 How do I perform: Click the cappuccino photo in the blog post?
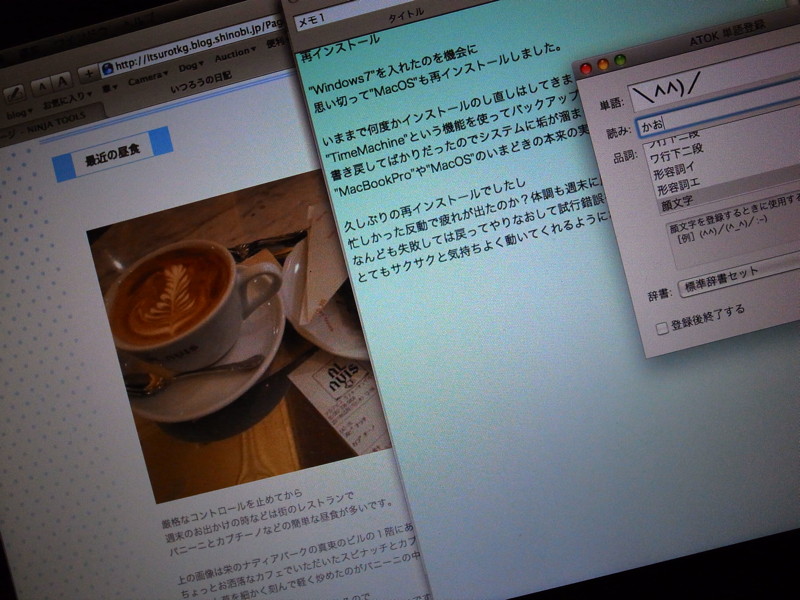click(x=240, y=337)
